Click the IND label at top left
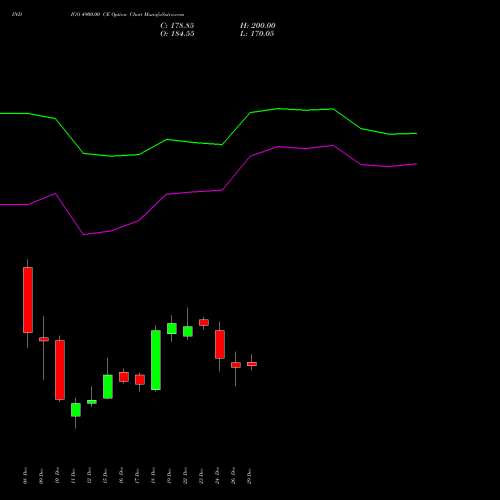 click(17, 15)
